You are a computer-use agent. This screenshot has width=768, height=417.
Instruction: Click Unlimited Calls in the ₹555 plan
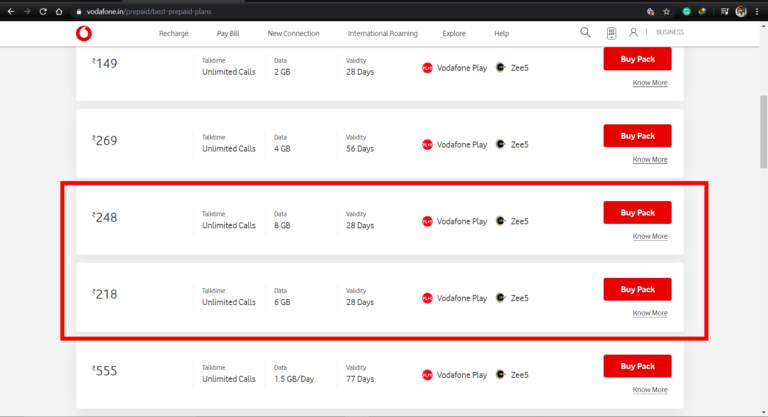click(229, 379)
